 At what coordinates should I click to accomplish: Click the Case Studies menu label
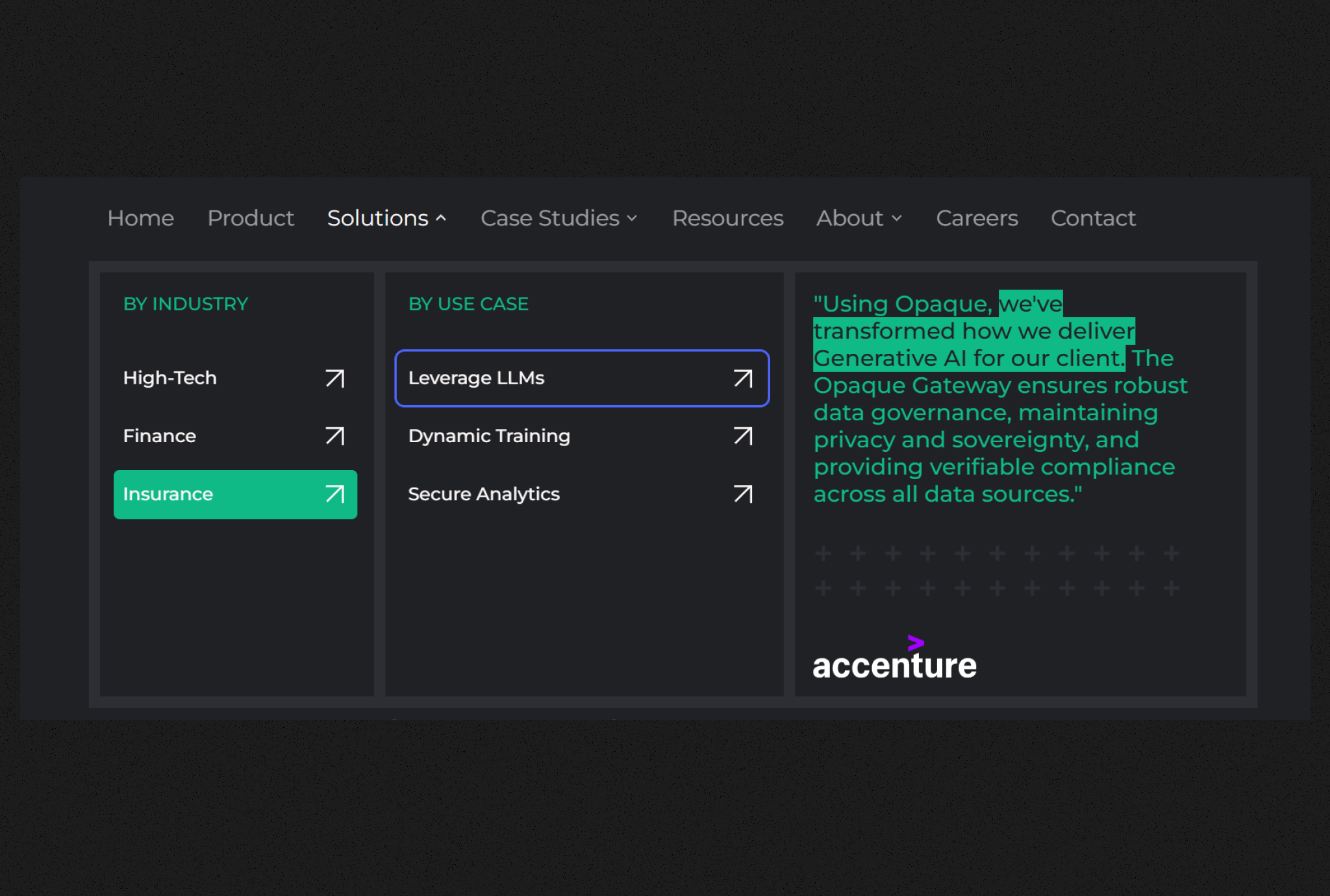pyautogui.click(x=550, y=218)
